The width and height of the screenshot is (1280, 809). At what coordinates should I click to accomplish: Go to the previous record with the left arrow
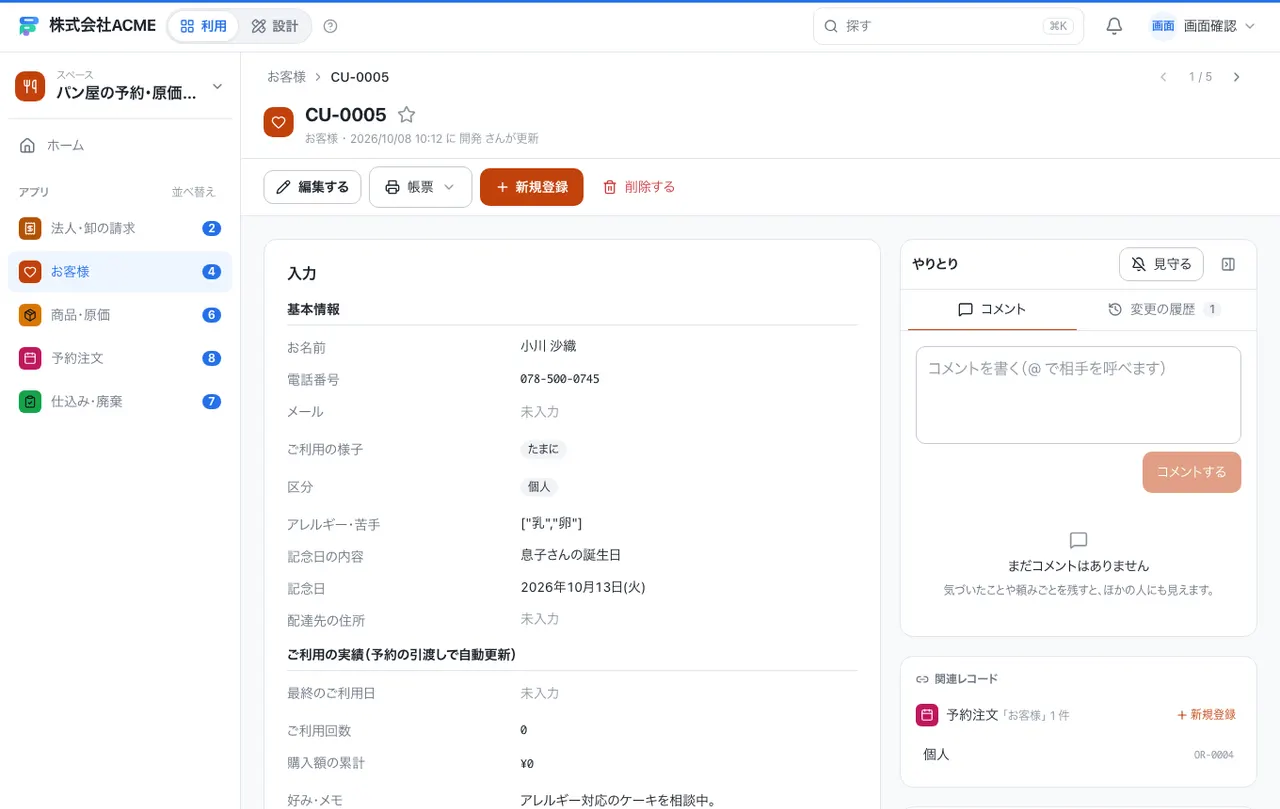tap(1163, 77)
